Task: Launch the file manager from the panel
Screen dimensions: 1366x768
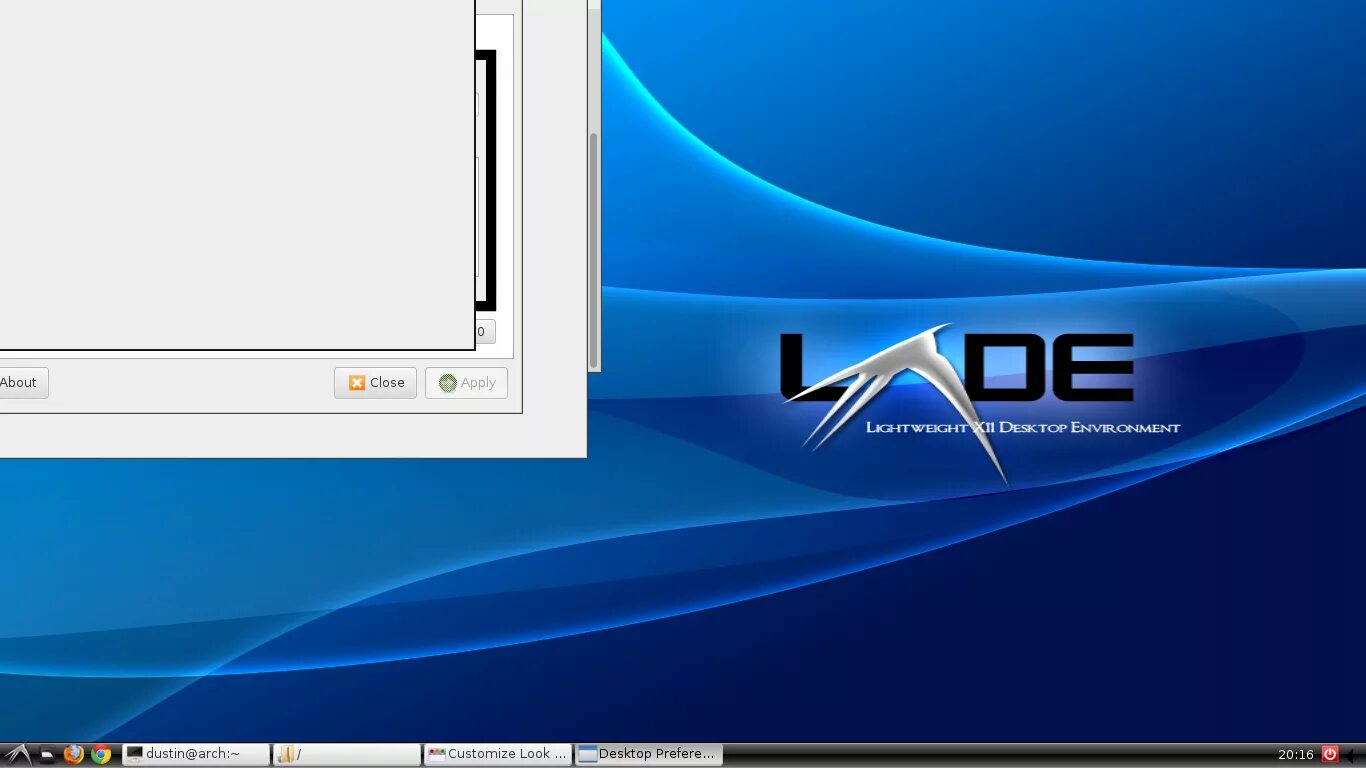Action: click(x=47, y=755)
